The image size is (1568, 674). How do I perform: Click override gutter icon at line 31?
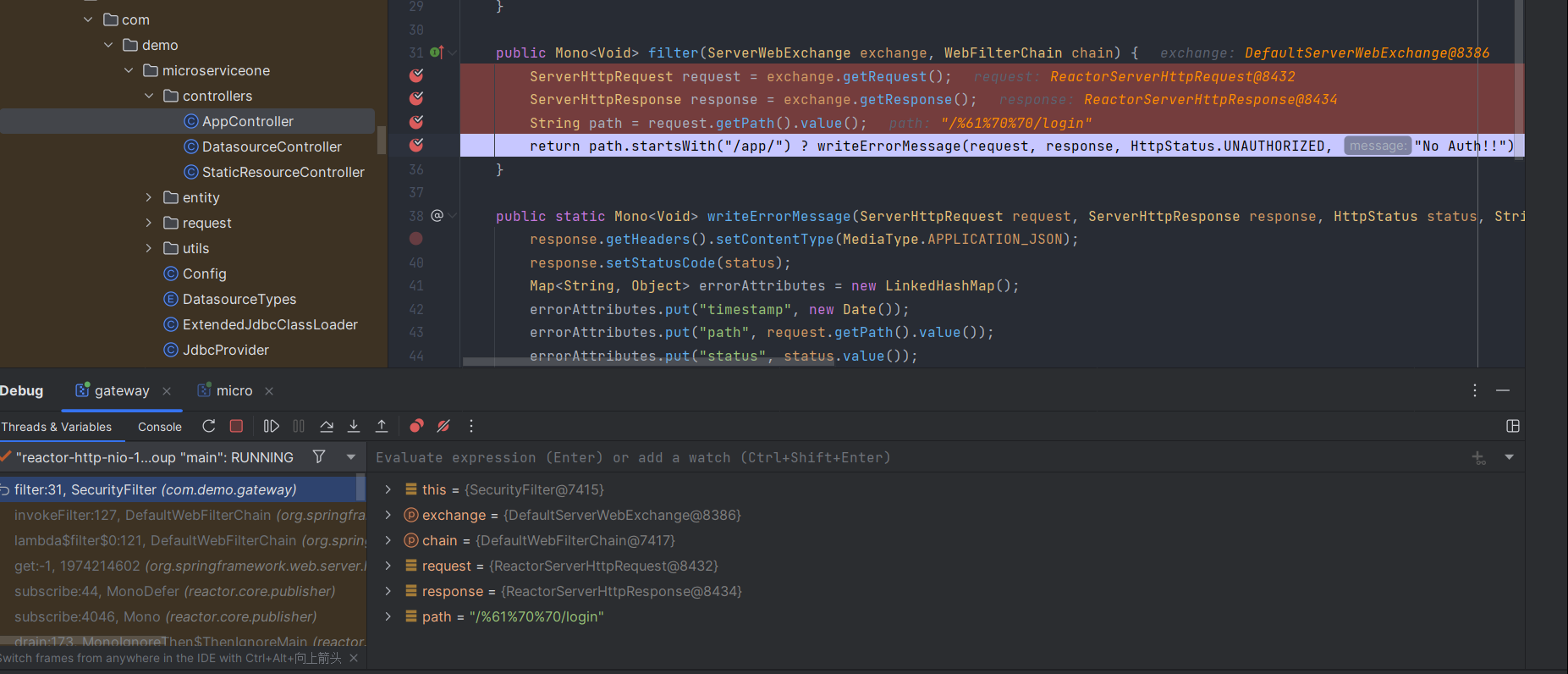pos(437,52)
